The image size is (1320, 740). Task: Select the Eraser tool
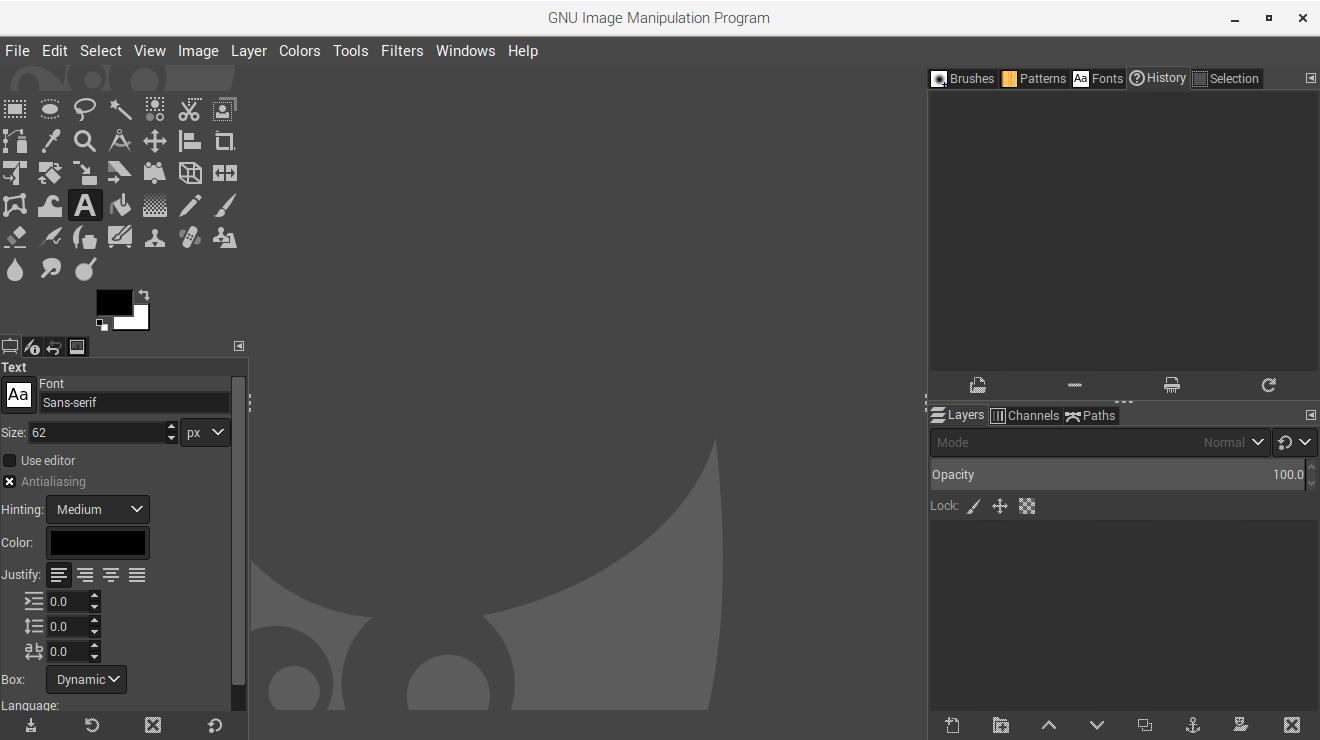[15, 238]
